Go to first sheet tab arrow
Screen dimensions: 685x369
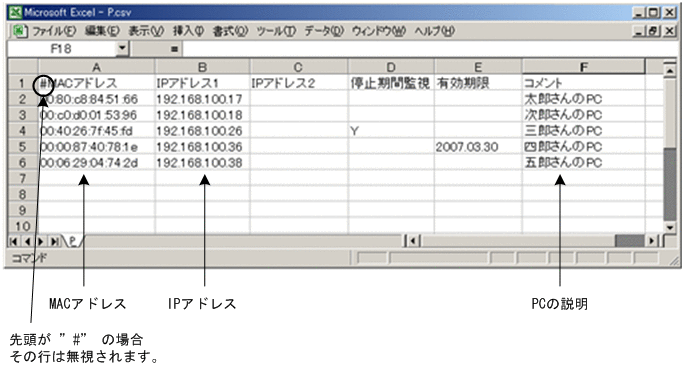(x=14, y=241)
